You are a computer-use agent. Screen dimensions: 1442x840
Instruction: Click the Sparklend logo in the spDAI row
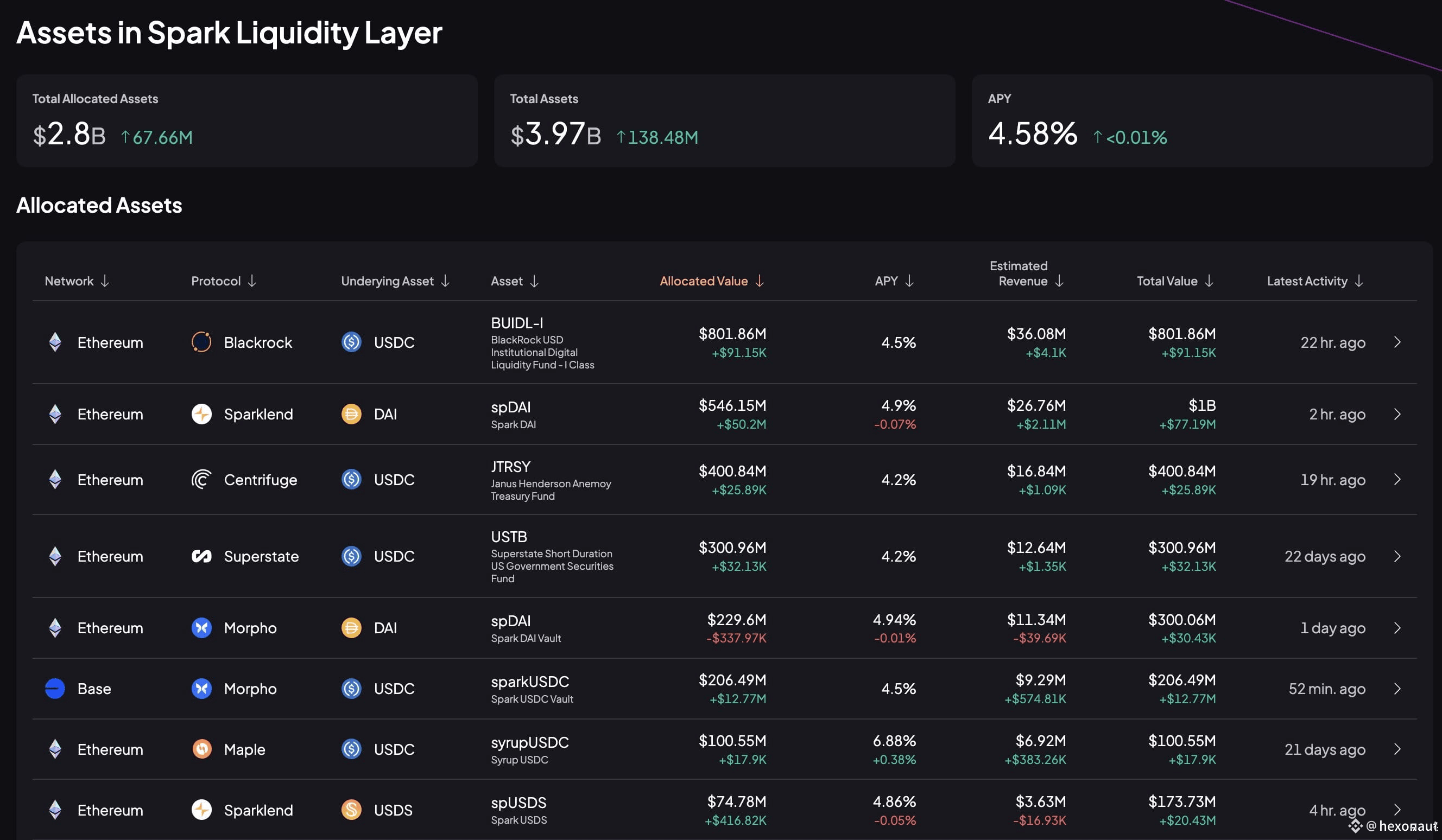tap(201, 414)
